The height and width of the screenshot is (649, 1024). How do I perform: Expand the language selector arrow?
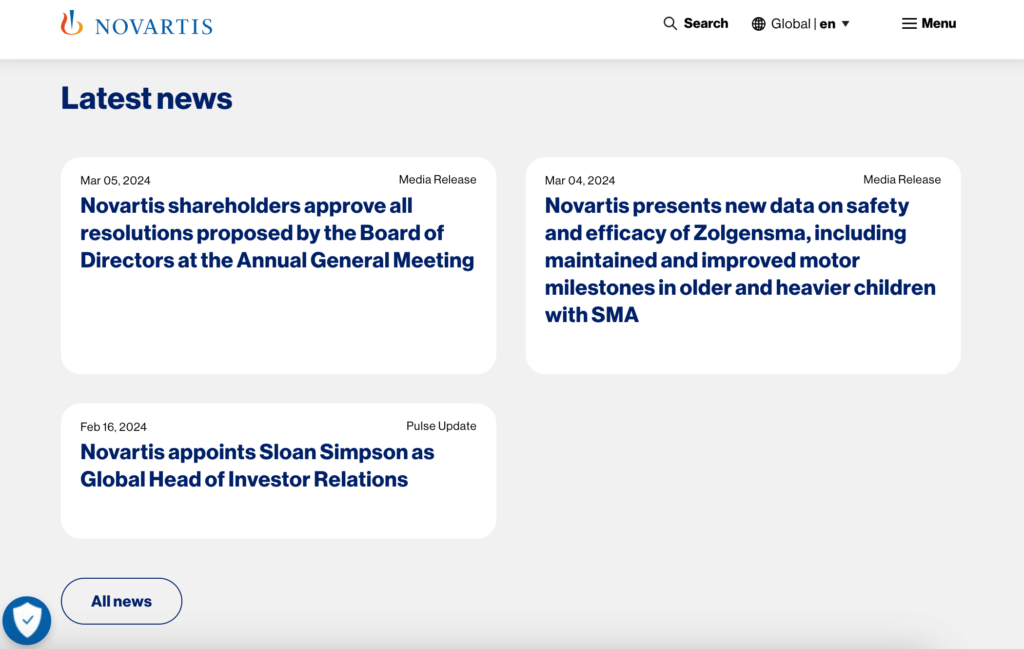pos(846,24)
